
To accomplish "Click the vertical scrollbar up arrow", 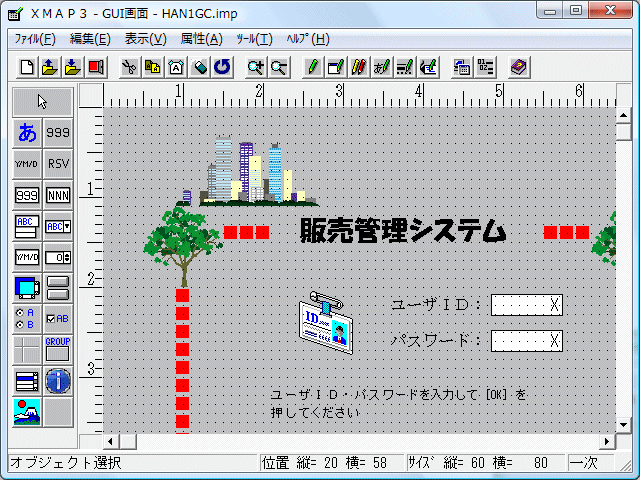I will (x=623, y=116).
